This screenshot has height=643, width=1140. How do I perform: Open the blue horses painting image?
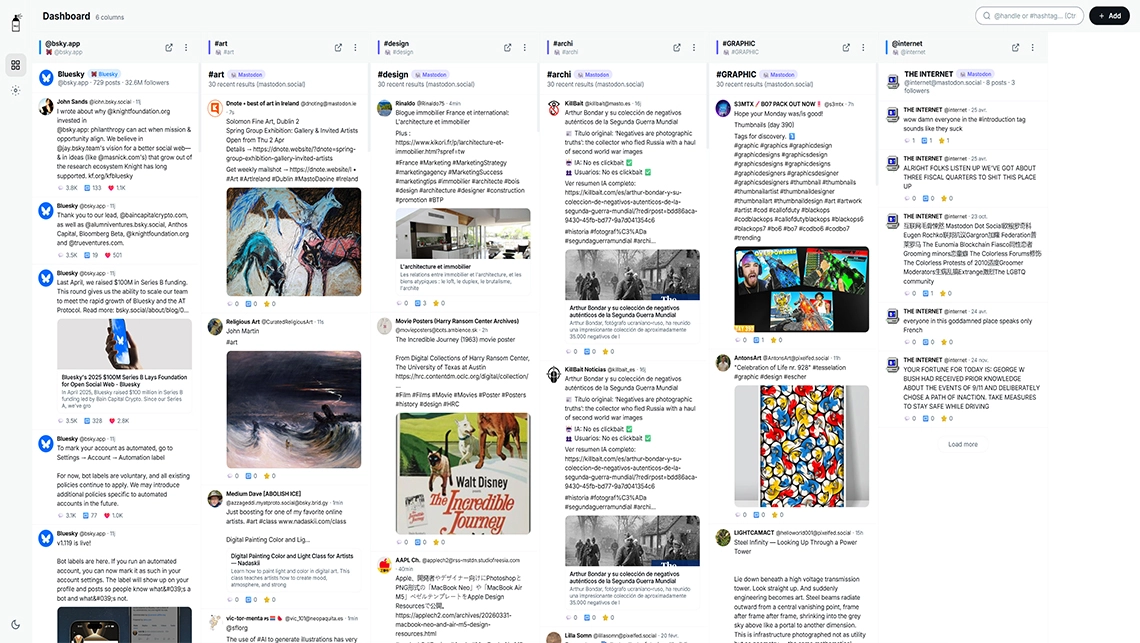pos(294,241)
